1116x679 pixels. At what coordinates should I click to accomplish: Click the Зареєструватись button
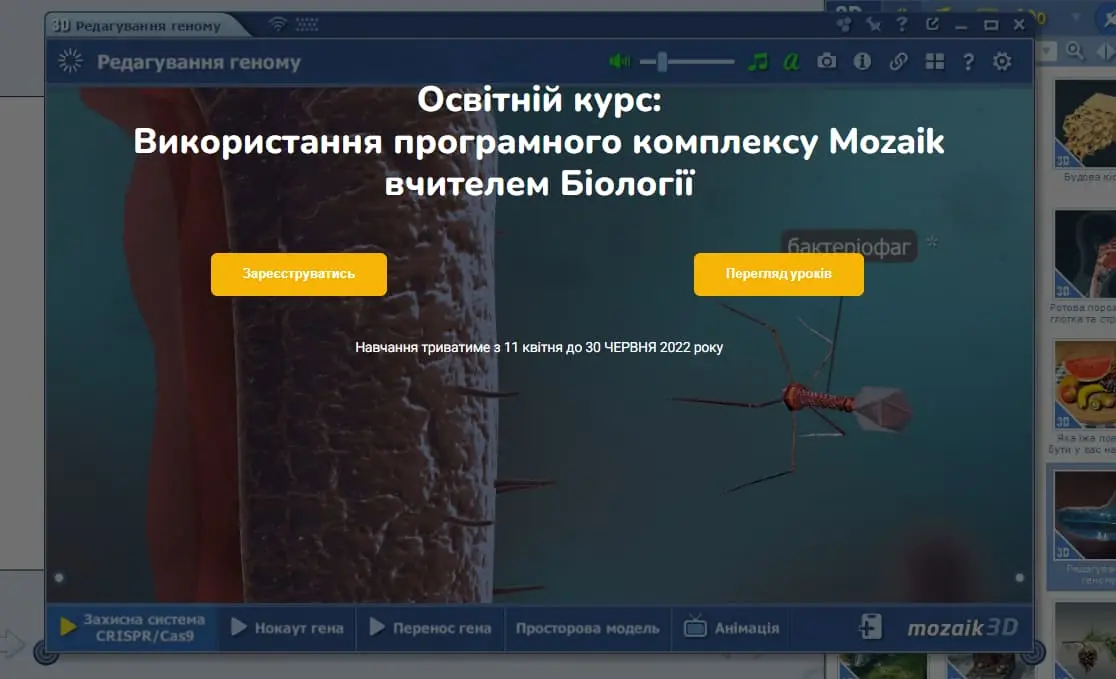299,274
